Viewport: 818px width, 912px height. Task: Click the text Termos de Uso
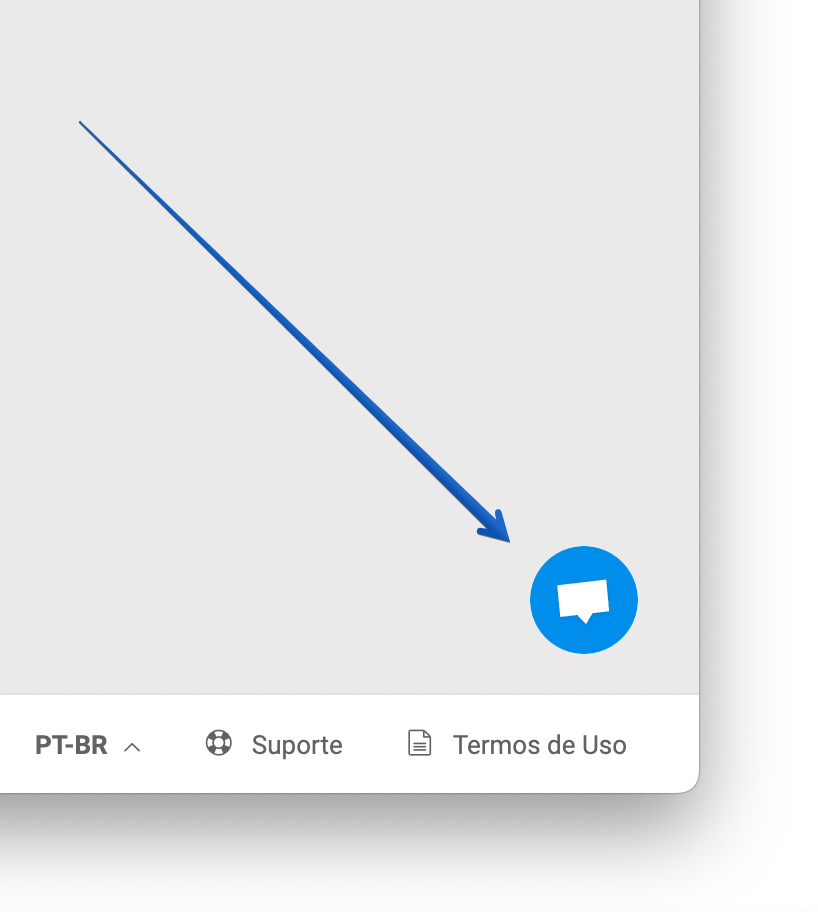(539, 745)
